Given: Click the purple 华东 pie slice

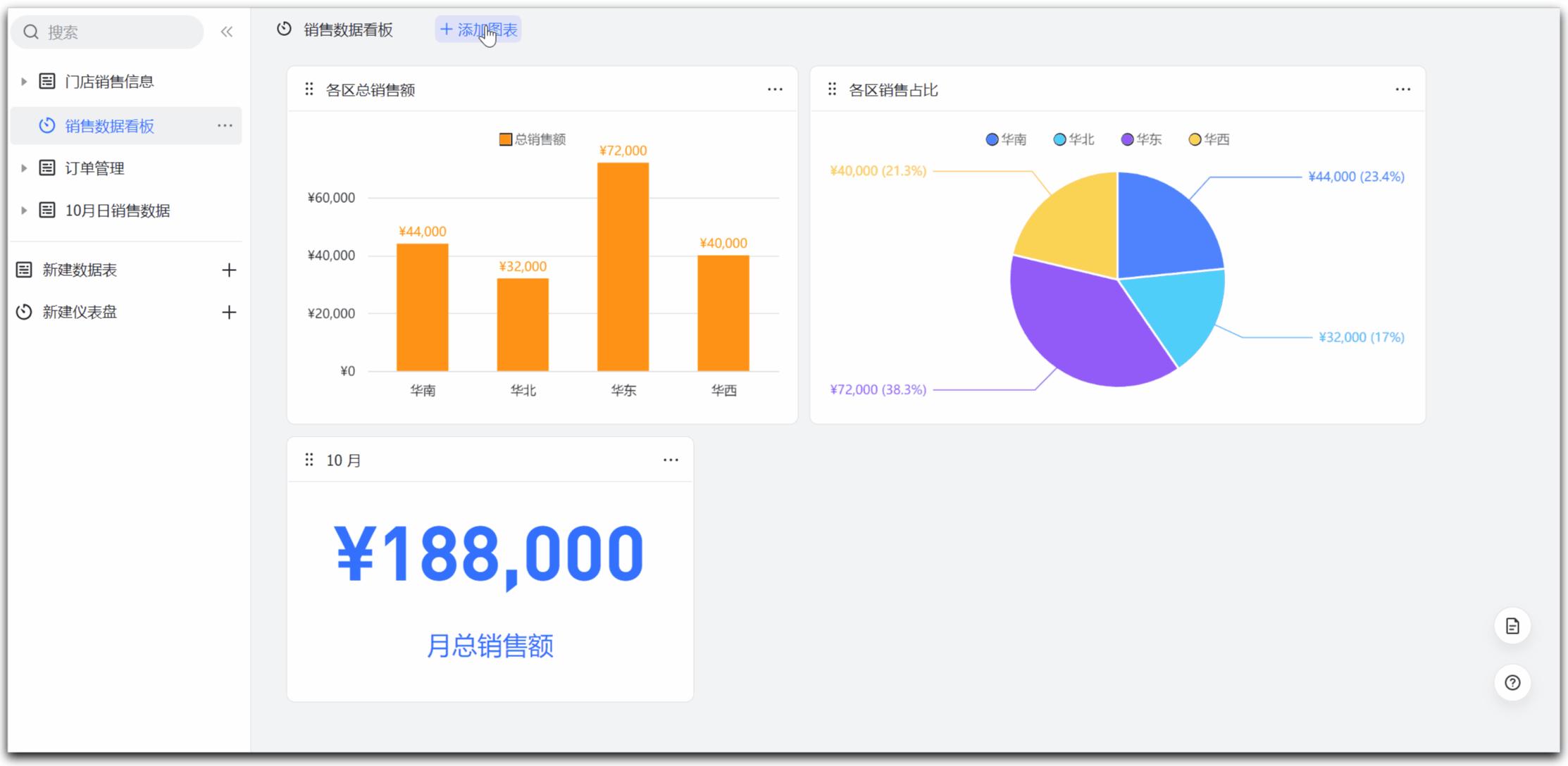Looking at the screenshot, I should pos(1078,324).
